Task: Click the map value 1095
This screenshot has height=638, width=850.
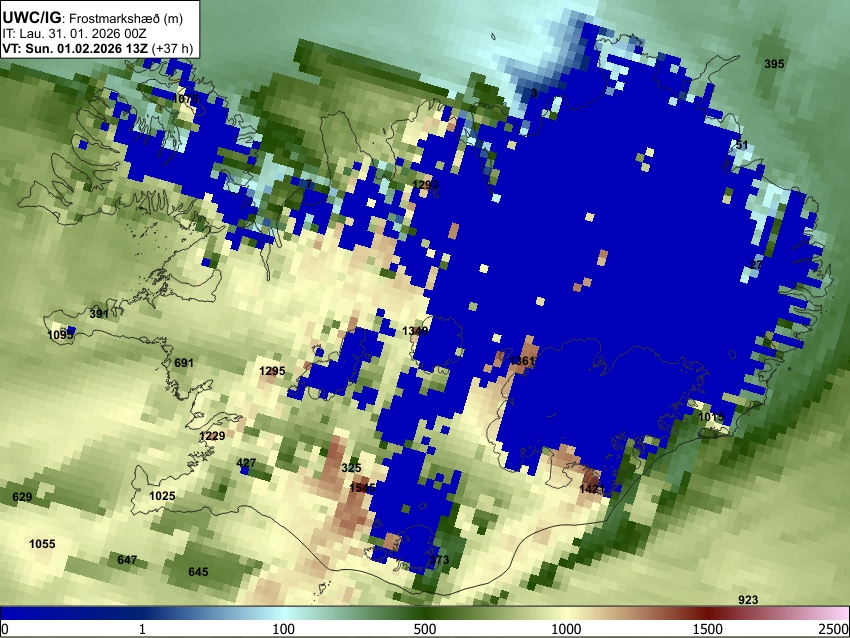Action: pos(60,335)
